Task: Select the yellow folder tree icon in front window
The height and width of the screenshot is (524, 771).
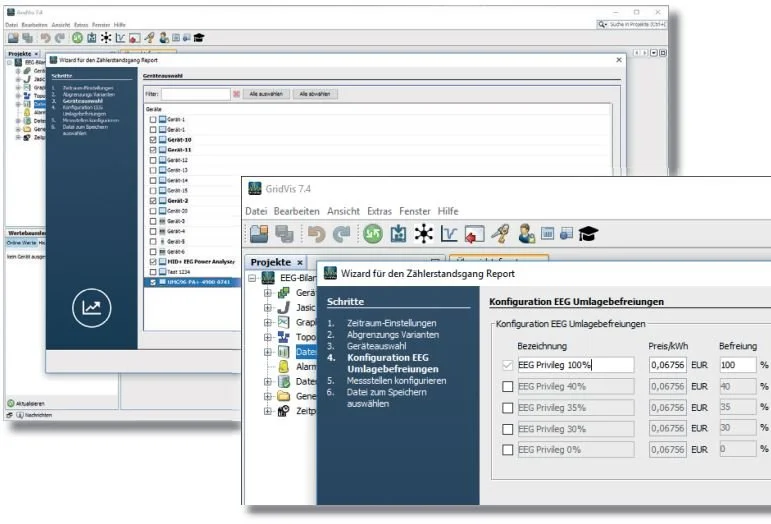Action: tap(283, 396)
